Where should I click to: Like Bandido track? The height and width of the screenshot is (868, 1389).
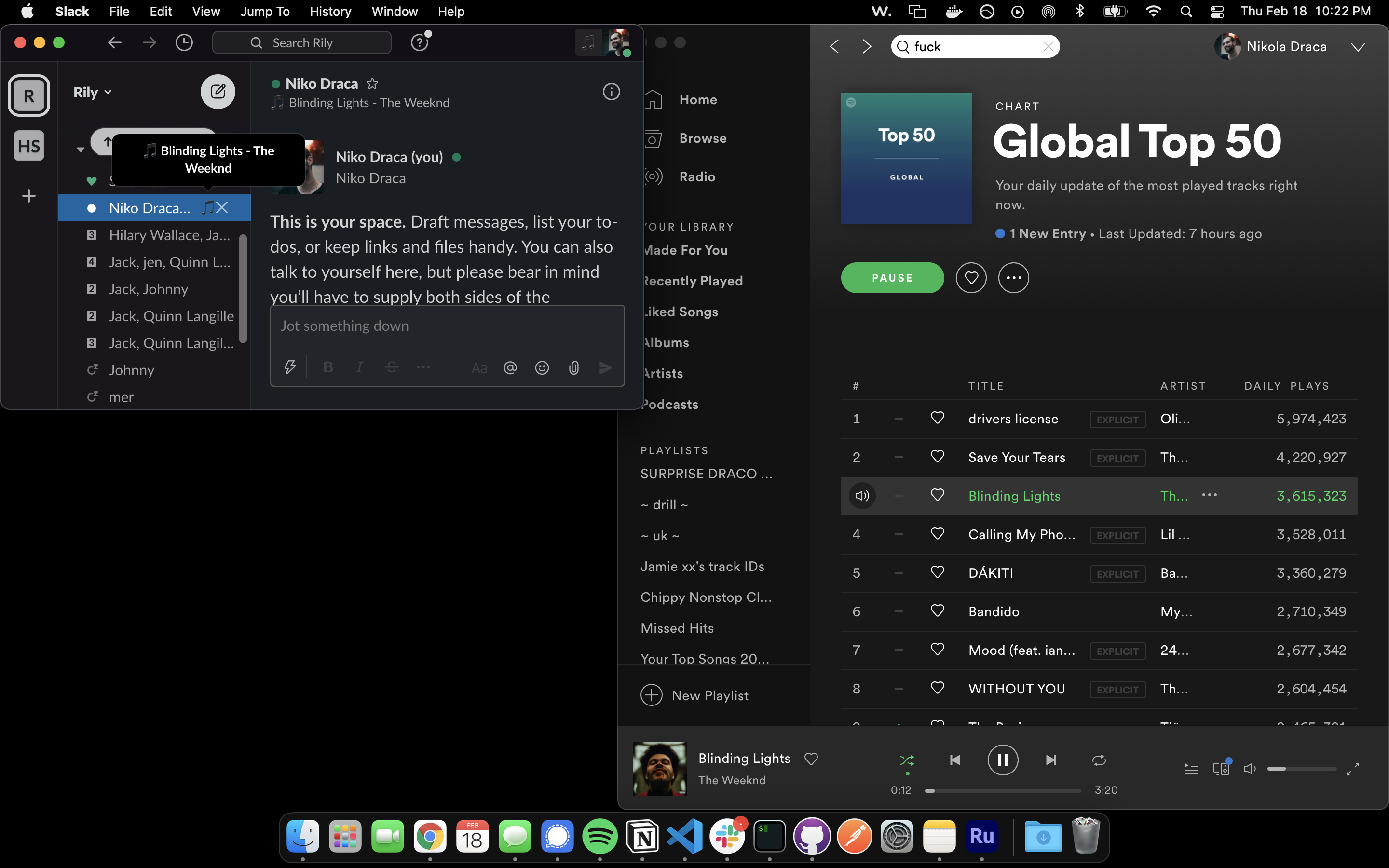pos(937,611)
